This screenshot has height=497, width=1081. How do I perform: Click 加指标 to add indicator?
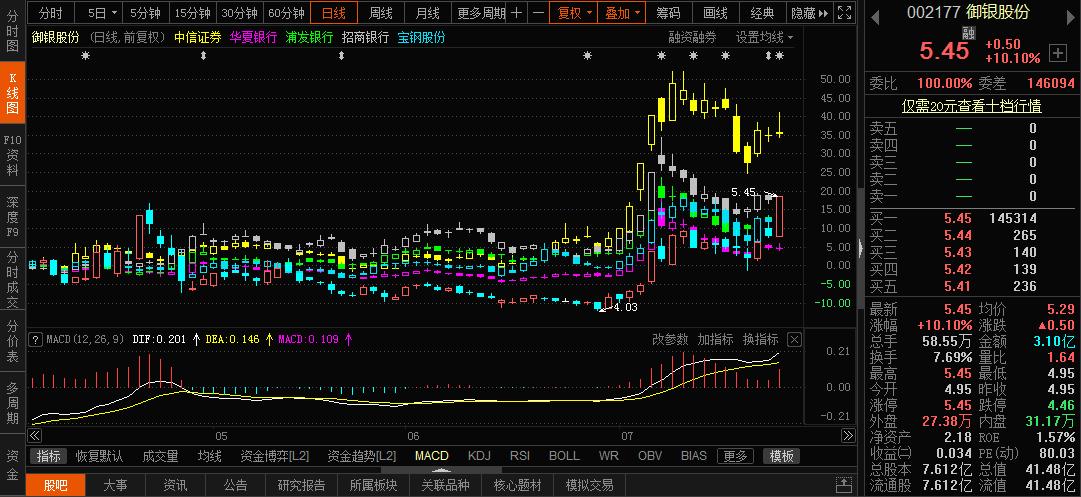[715, 339]
